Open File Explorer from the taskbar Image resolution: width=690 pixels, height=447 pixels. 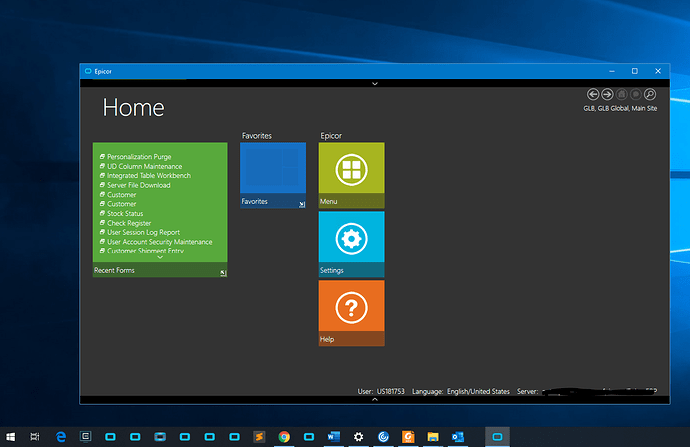tap(433, 436)
